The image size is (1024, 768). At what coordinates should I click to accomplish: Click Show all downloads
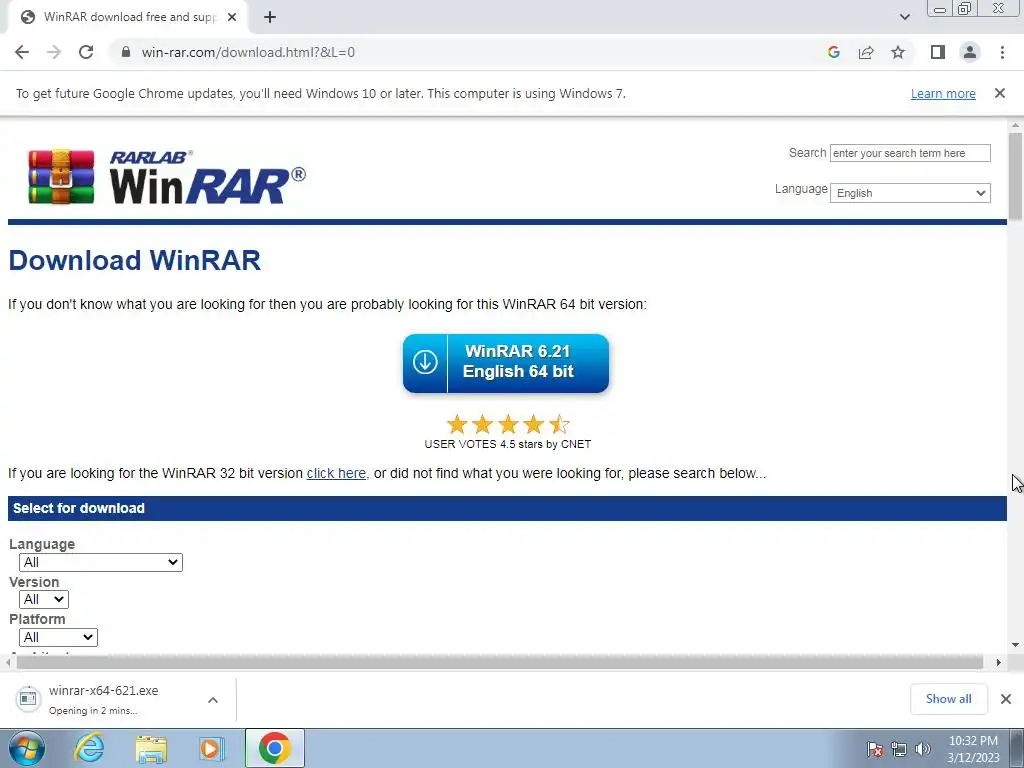948,699
